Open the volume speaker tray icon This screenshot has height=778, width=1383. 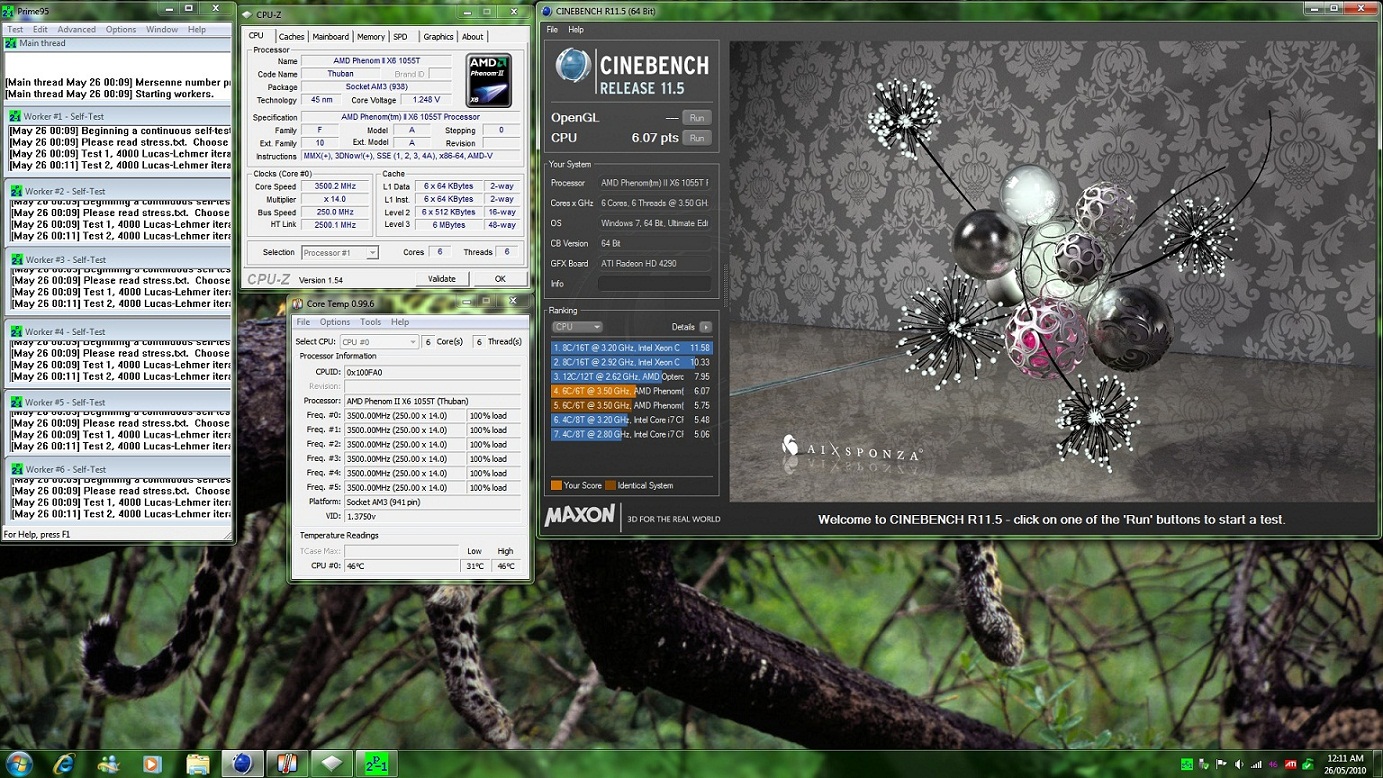(x=1239, y=765)
